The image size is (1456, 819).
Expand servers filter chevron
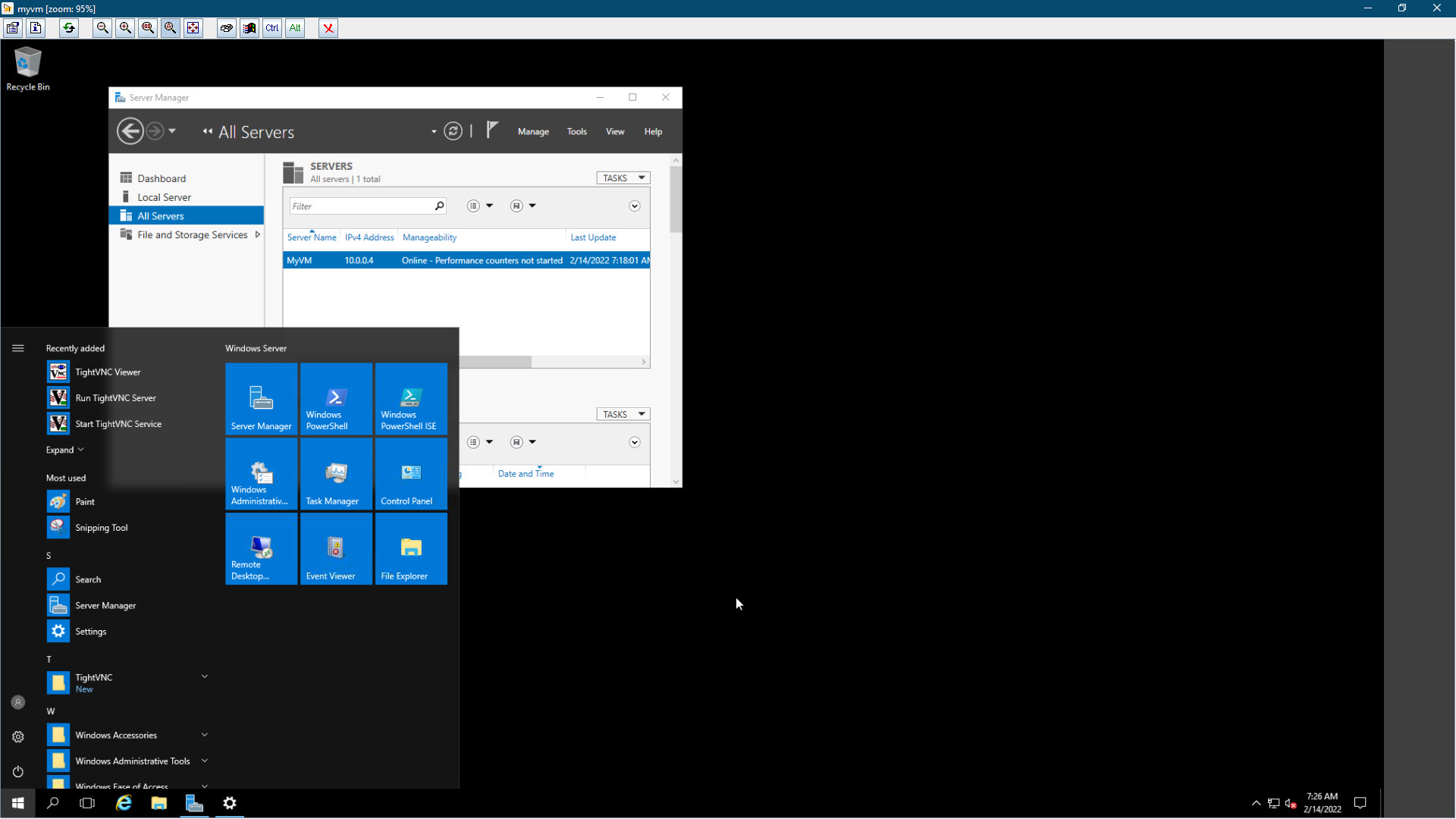pos(635,206)
